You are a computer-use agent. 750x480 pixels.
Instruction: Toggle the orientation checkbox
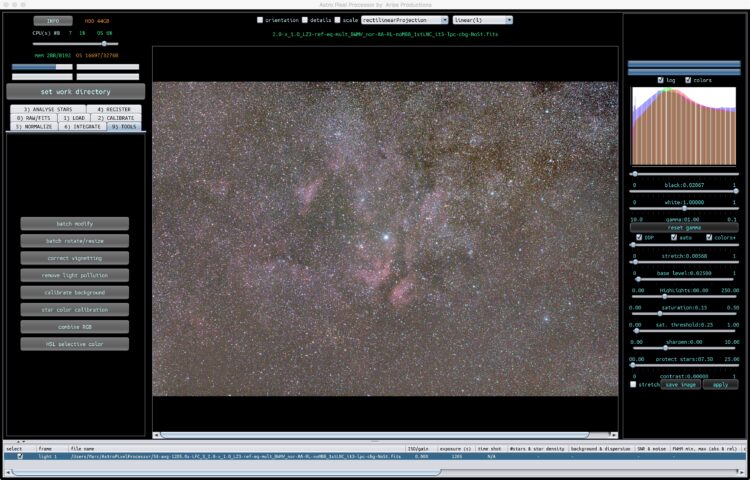[260, 20]
